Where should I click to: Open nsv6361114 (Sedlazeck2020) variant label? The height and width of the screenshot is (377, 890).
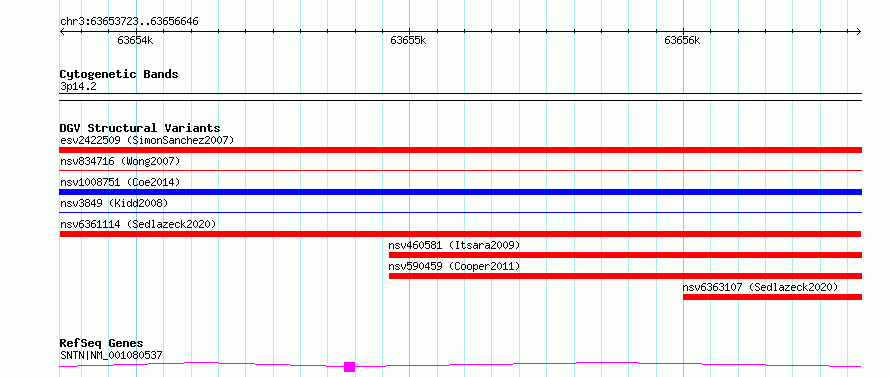tap(138, 224)
